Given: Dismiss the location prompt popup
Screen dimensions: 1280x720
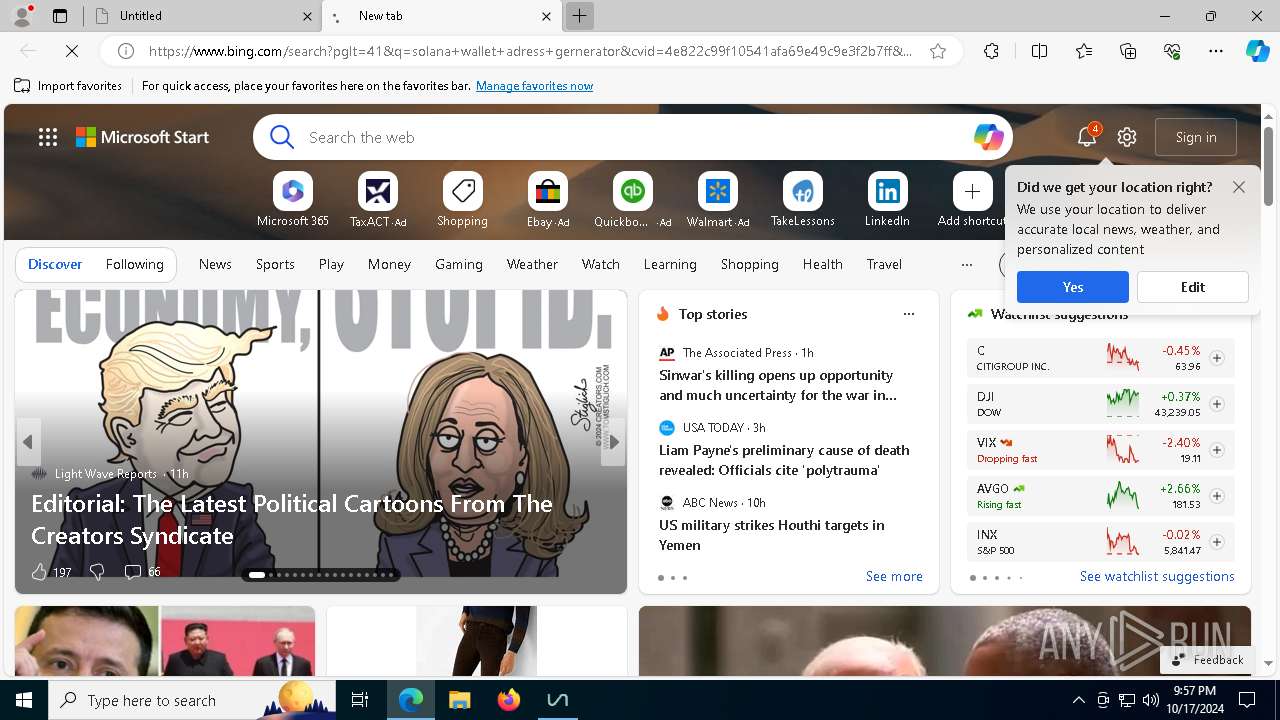Looking at the screenshot, I should [1239, 187].
